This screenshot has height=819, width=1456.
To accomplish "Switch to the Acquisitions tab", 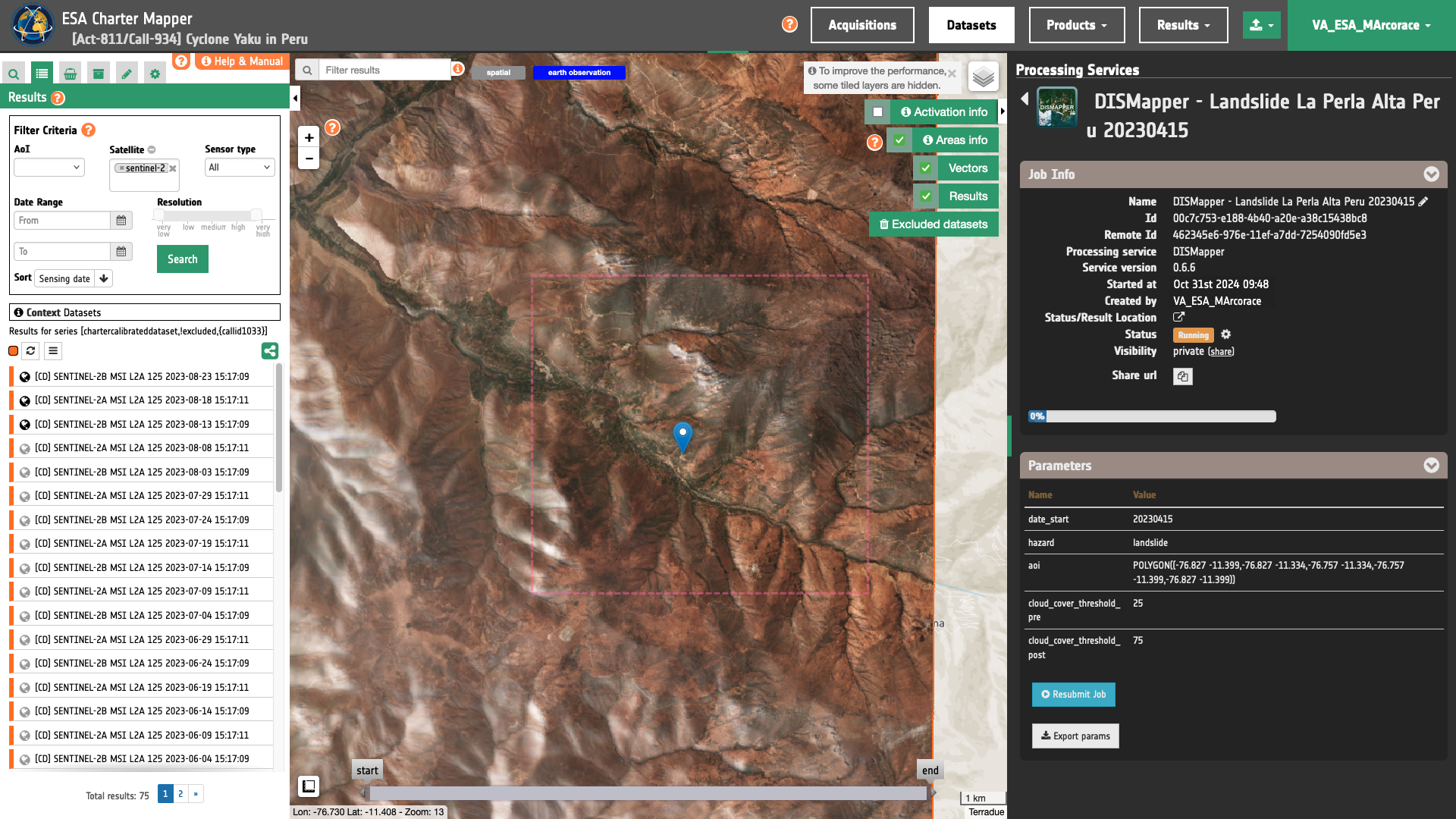I will tap(862, 25).
